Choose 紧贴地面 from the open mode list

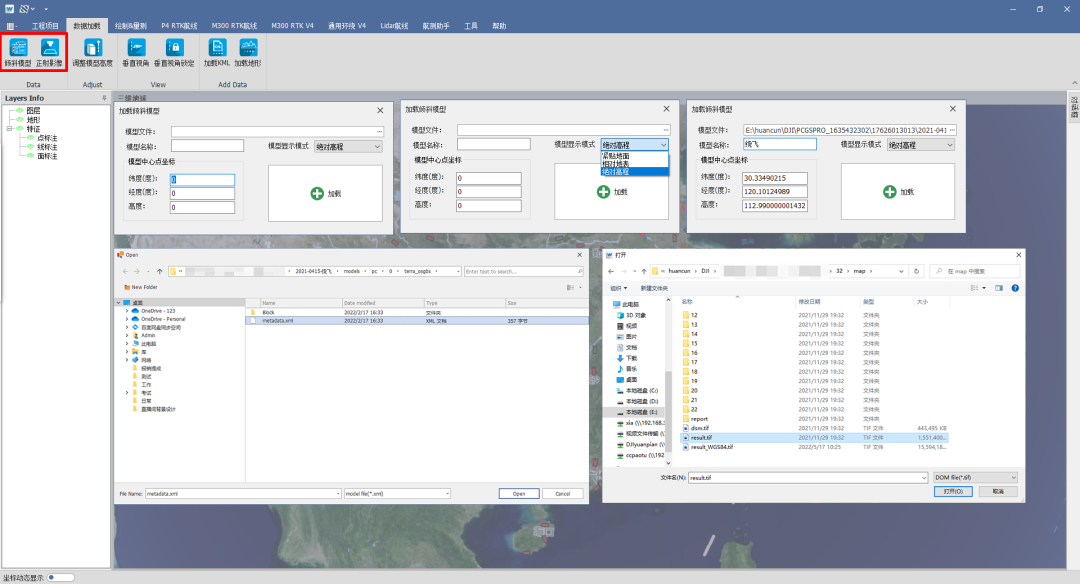click(634, 156)
